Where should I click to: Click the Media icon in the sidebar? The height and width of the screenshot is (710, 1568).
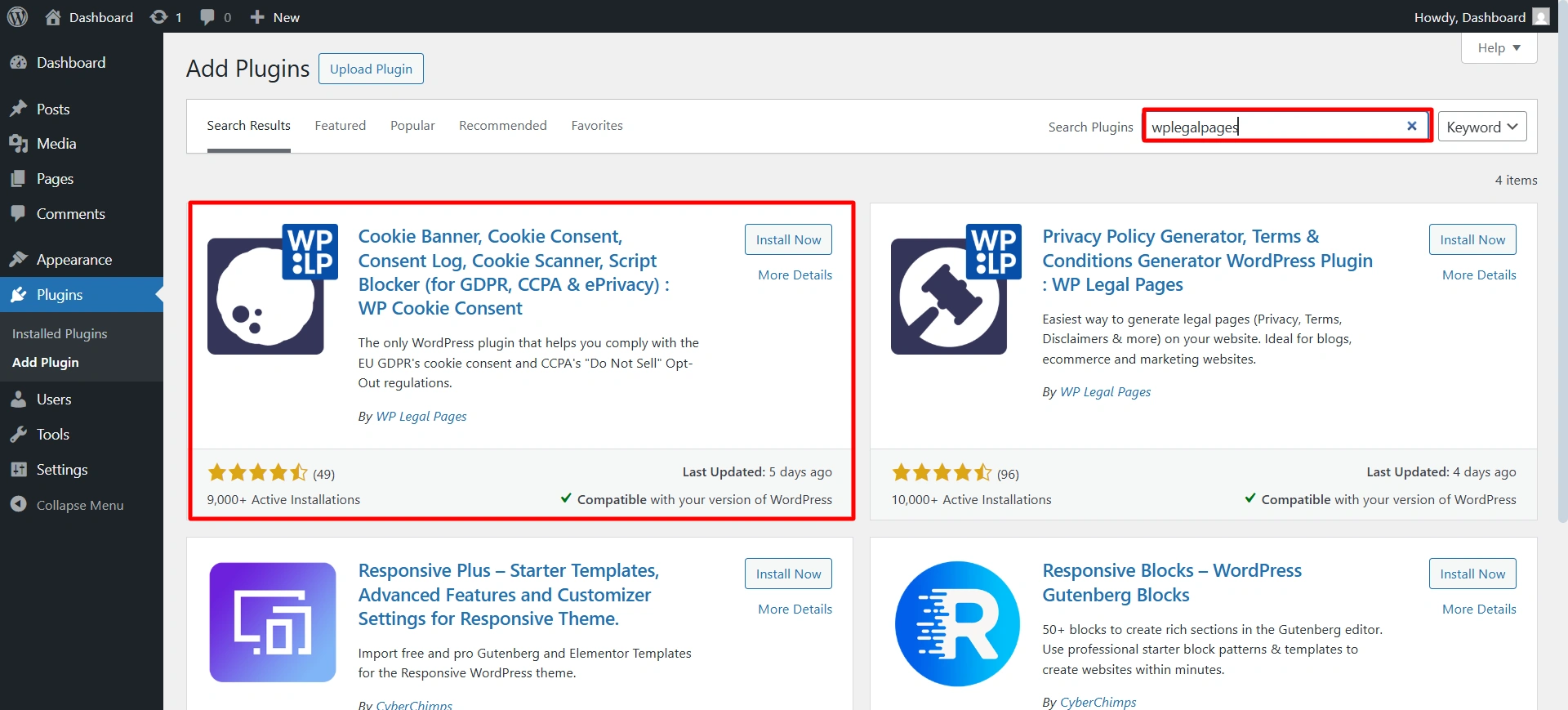[19, 144]
